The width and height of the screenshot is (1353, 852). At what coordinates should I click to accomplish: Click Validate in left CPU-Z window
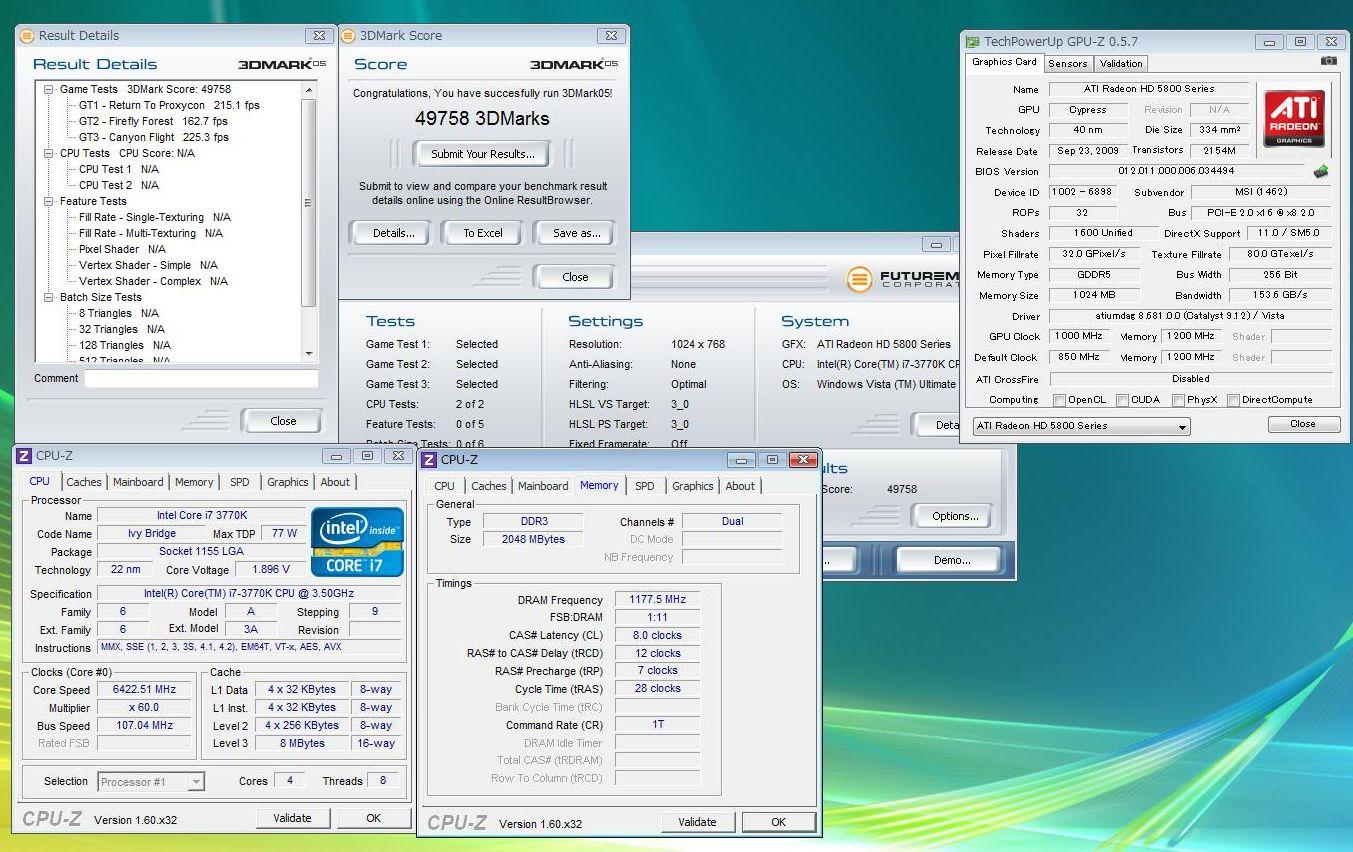click(292, 818)
